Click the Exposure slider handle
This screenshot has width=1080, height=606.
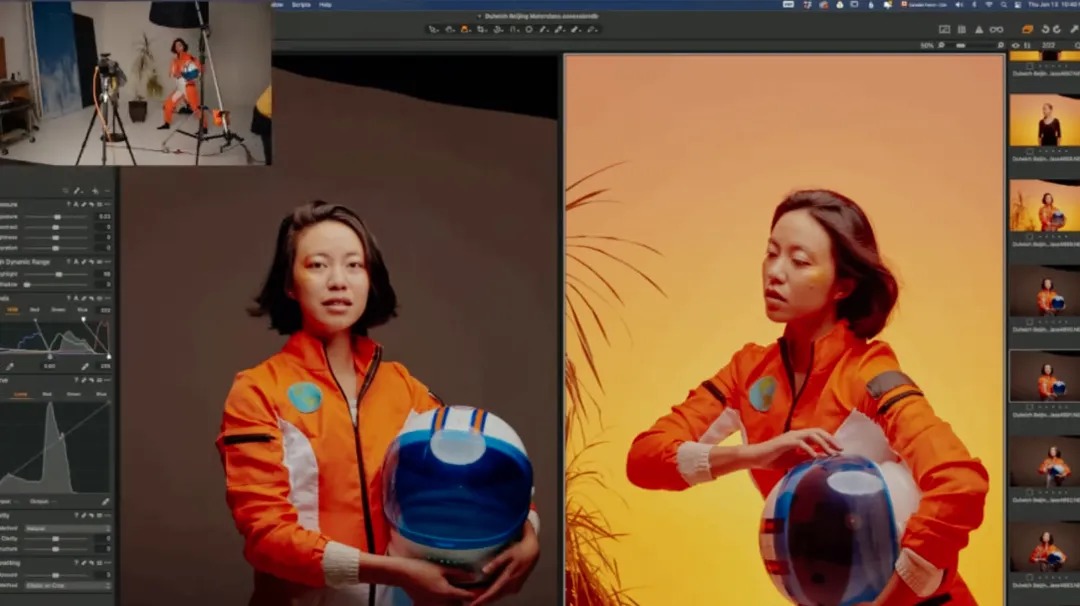[x=57, y=216]
